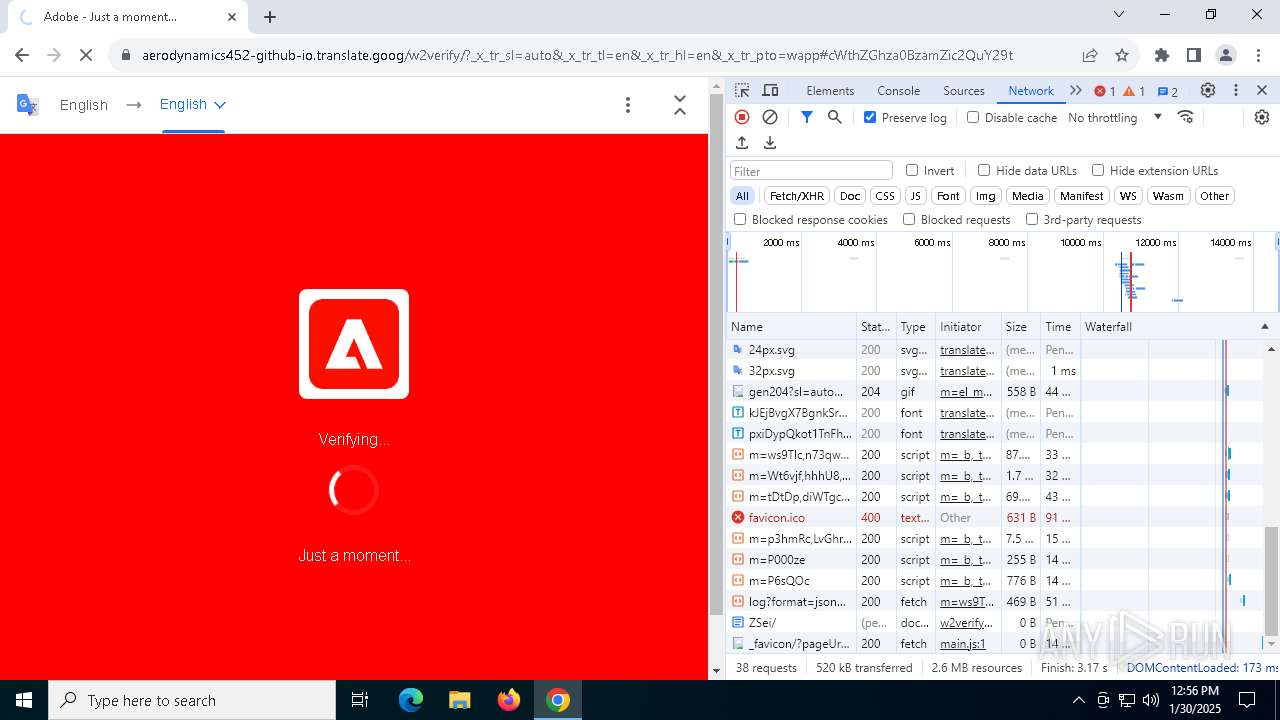1280x720 pixels.
Task: Enable Hide data URLs checkbox
Action: [x=984, y=170]
